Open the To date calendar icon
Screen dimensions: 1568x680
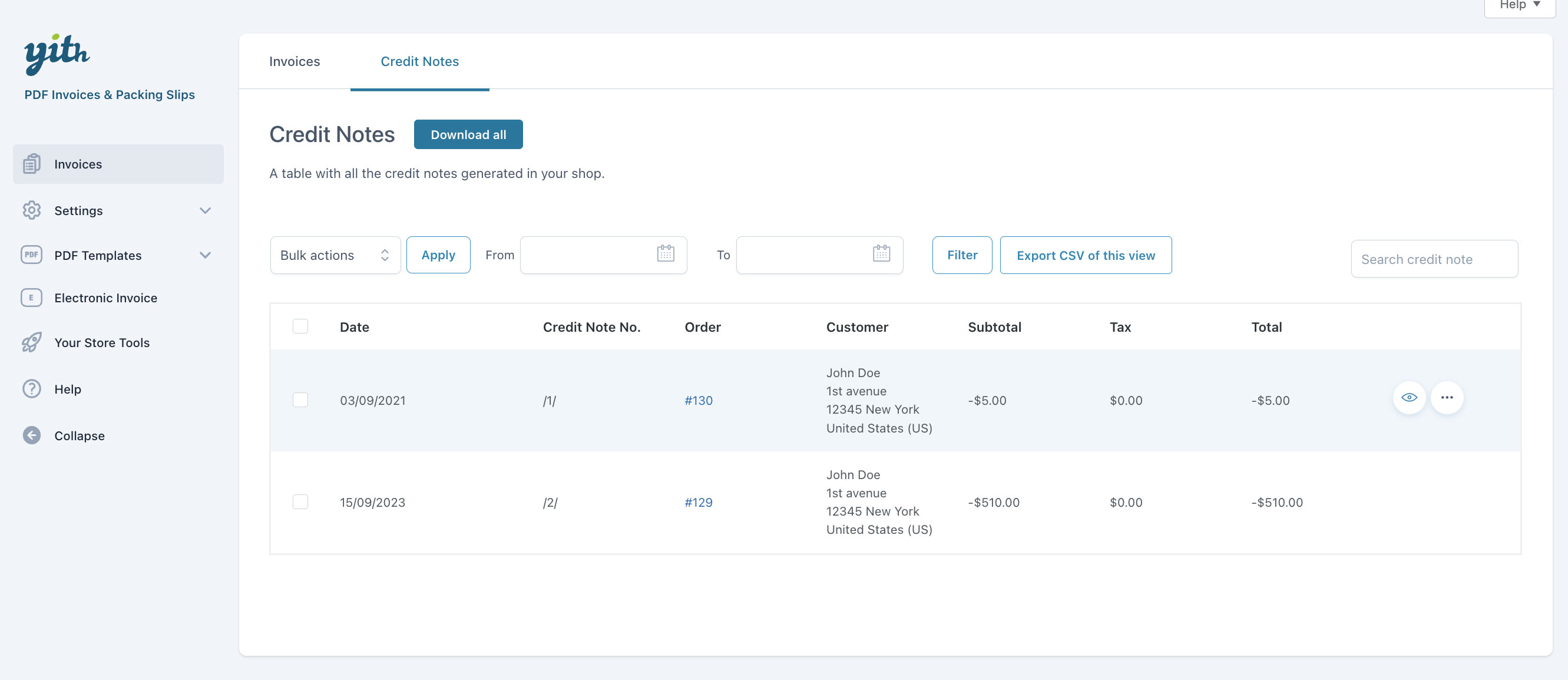[x=881, y=254]
